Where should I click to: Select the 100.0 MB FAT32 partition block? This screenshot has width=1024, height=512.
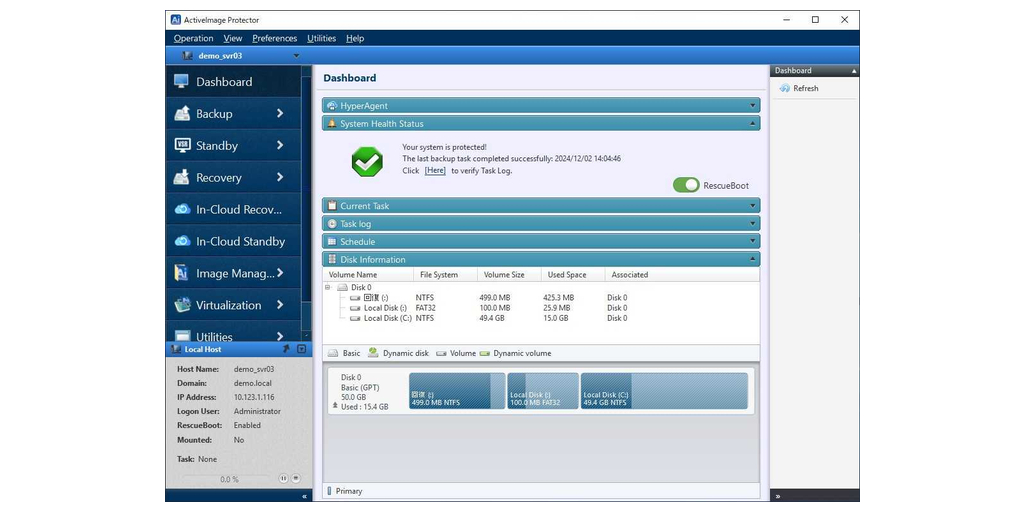[543, 391]
